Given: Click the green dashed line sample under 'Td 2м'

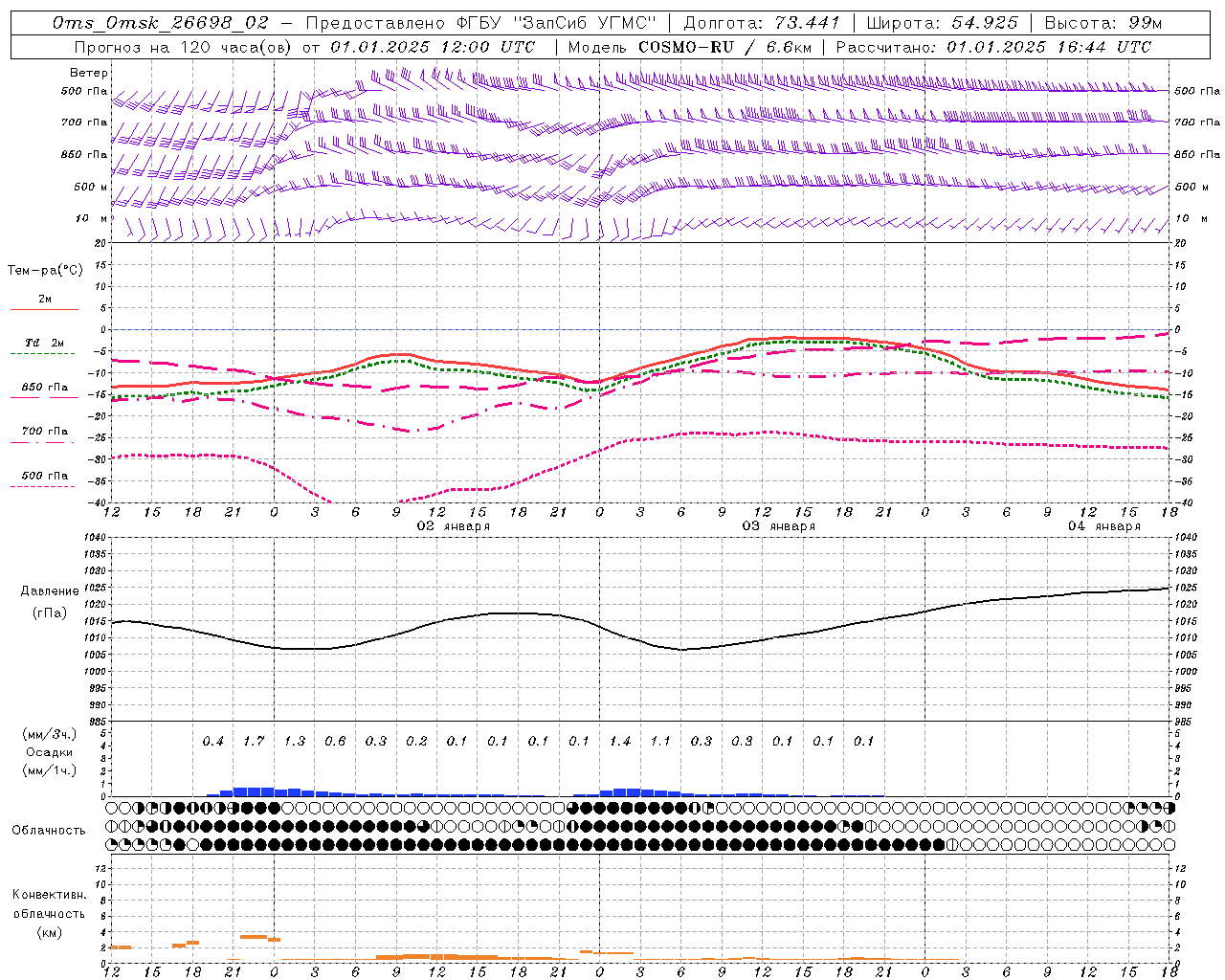Looking at the screenshot, I should (44, 354).
